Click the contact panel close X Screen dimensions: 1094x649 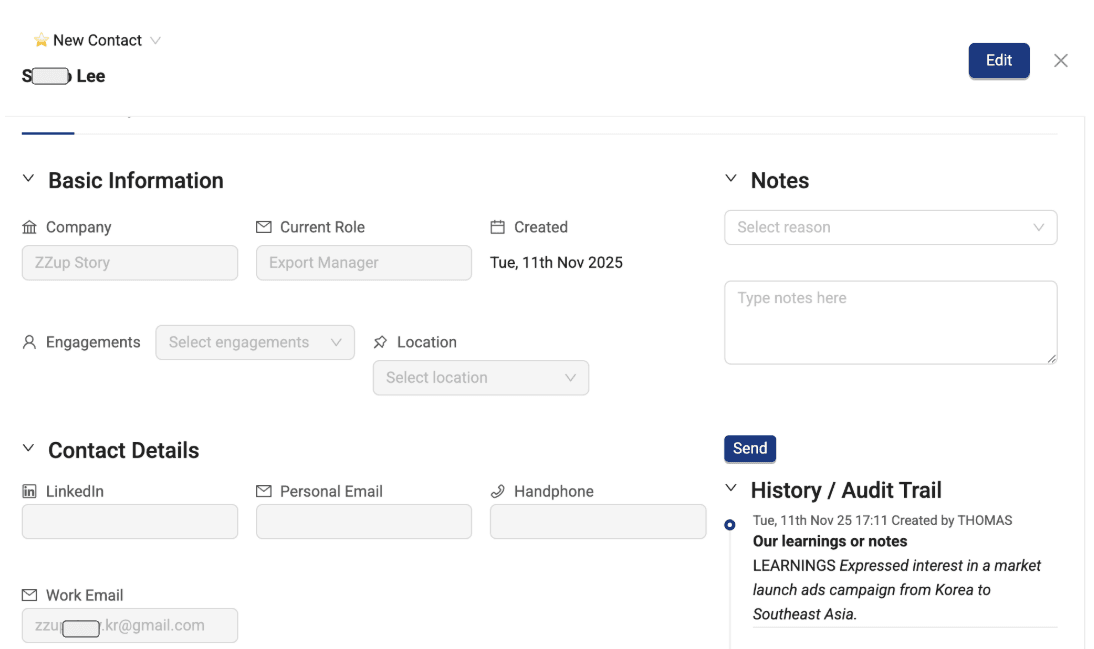pyautogui.click(x=1060, y=60)
